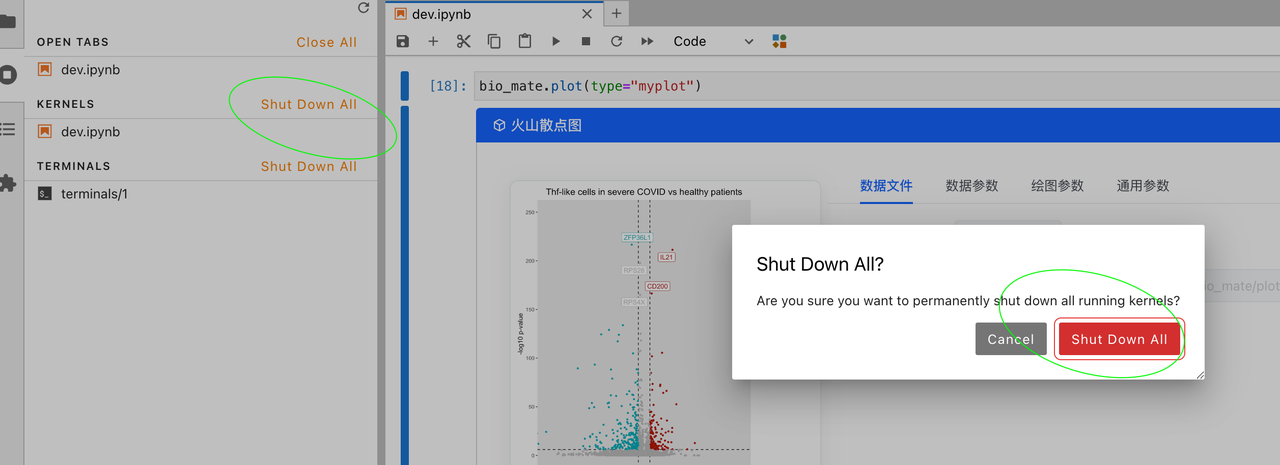Shut down all terminals in sidebar

308,166
